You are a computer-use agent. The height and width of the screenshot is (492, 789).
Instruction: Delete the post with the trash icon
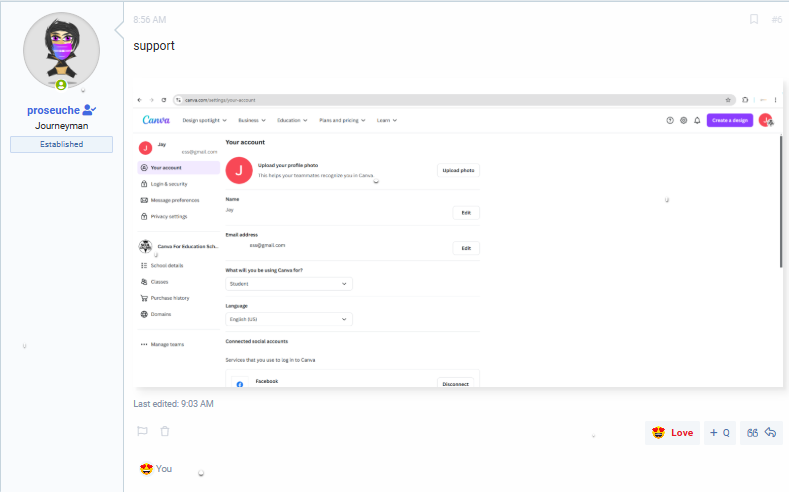point(165,431)
